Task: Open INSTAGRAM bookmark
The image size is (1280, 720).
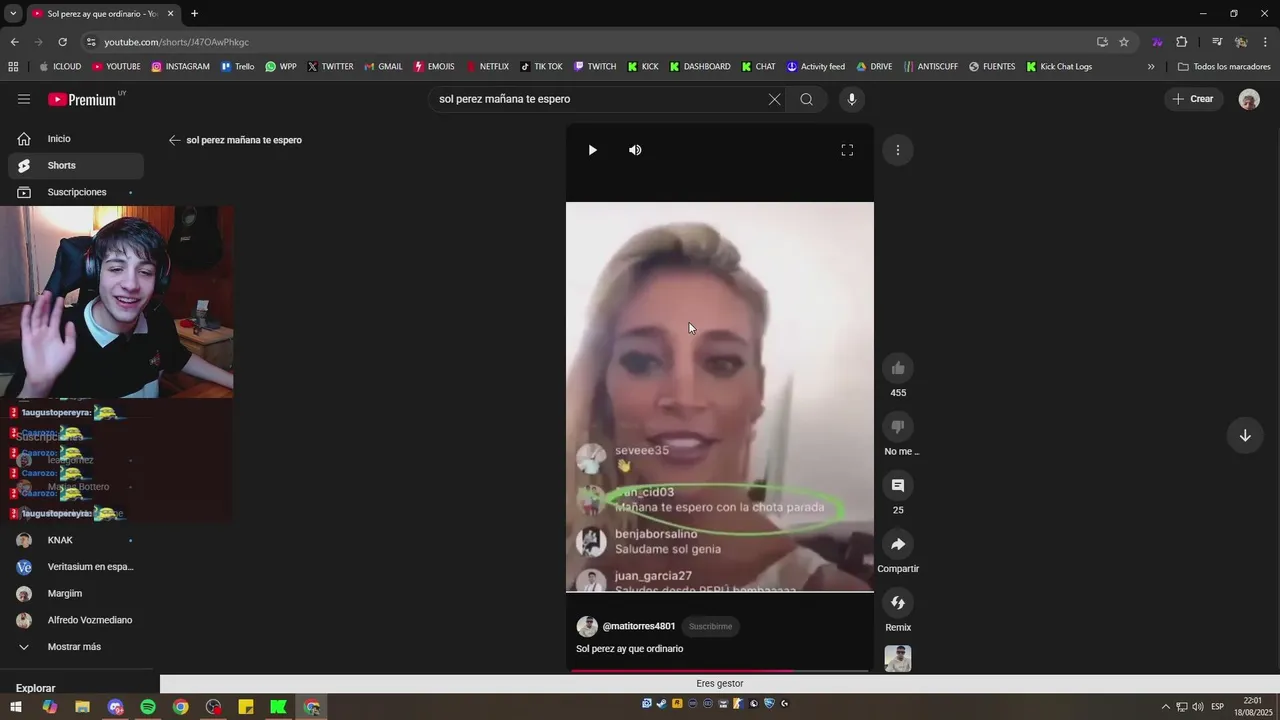Action: pos(181,67)
